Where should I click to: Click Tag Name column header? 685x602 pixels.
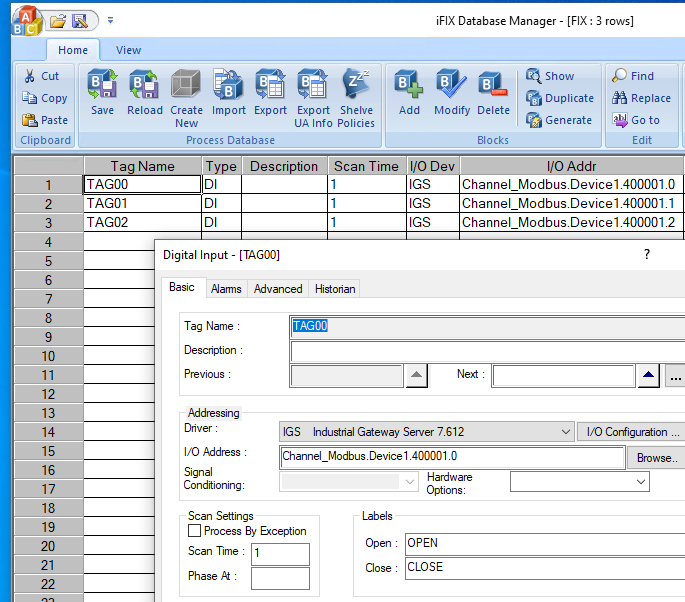142,166
